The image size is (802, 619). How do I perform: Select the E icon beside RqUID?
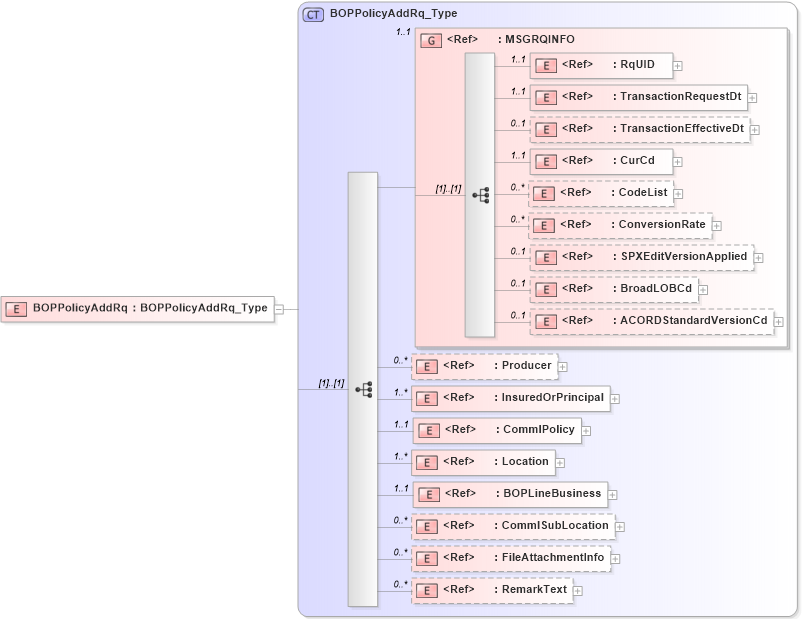(546, 65)
